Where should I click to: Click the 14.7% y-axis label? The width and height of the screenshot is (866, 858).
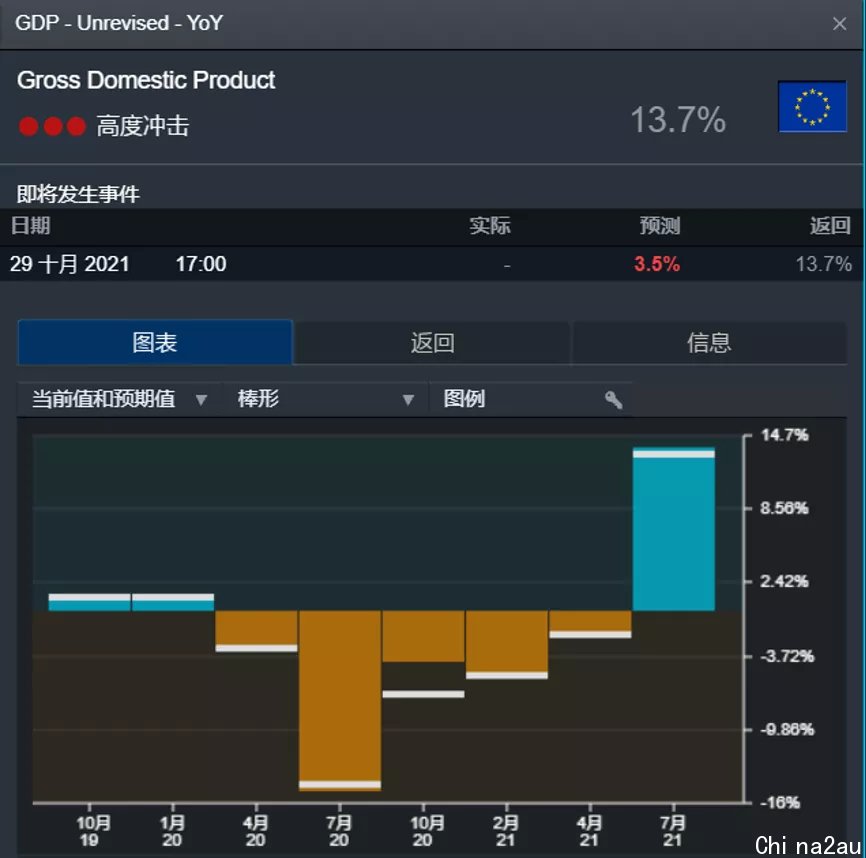tap(785, 435)
